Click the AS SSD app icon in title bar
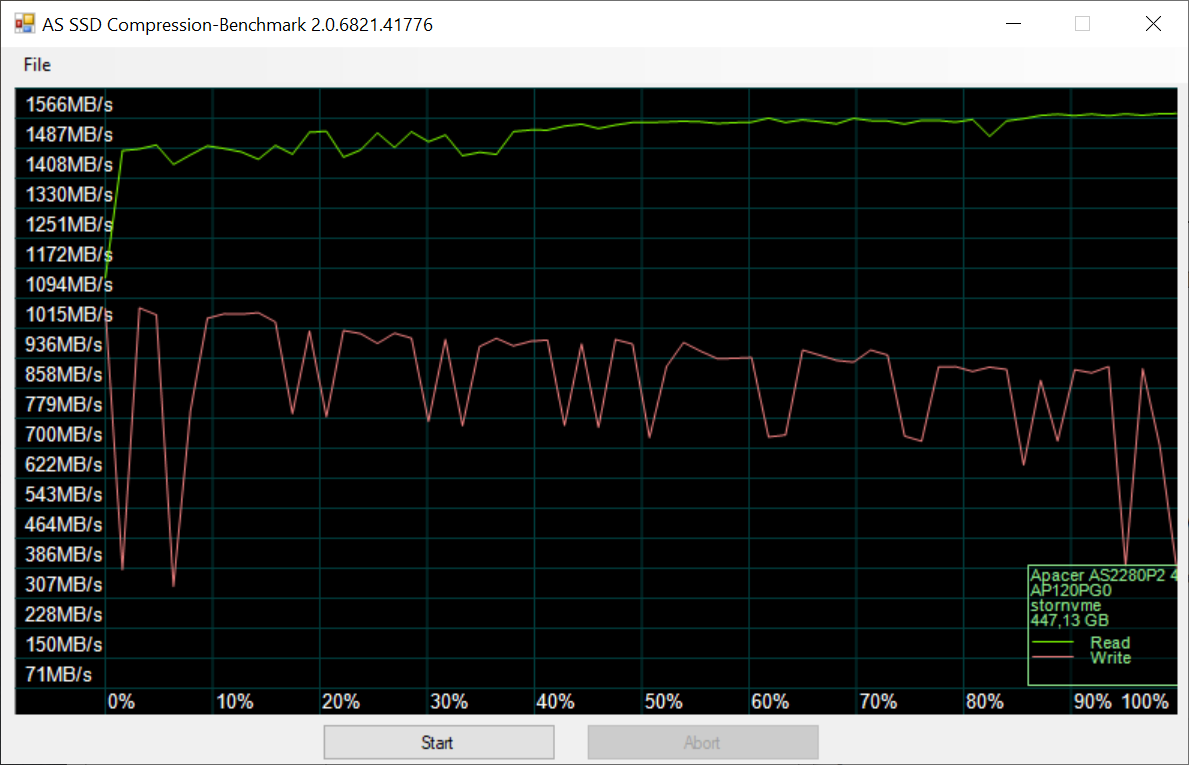The width and height of the screenshot is (1189, 765). tap(24, 24)
